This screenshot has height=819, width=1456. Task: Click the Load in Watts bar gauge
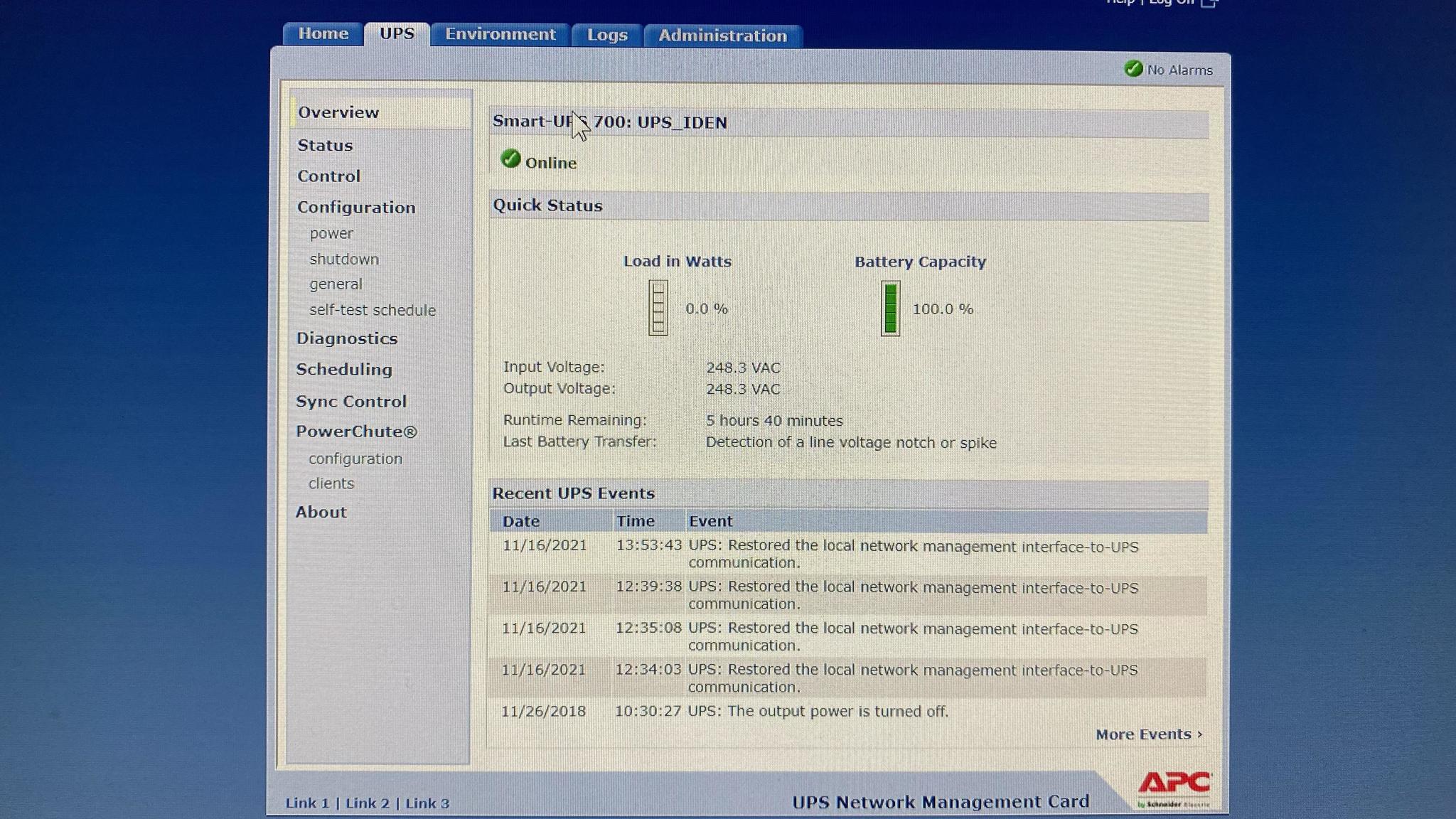coord(658,308)
